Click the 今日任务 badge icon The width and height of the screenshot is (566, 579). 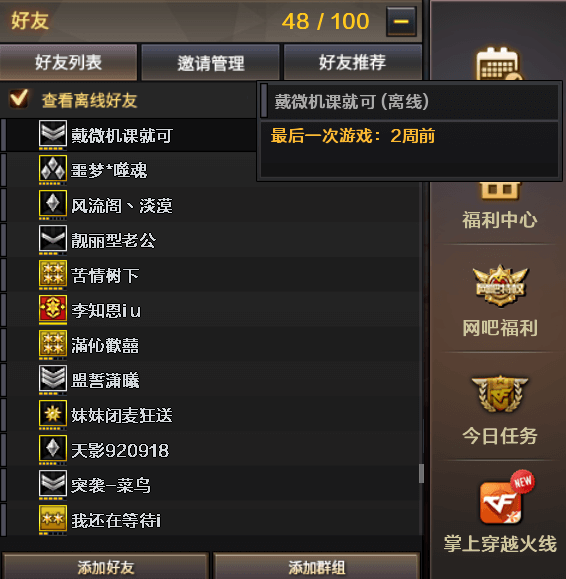tap(500, 394)
